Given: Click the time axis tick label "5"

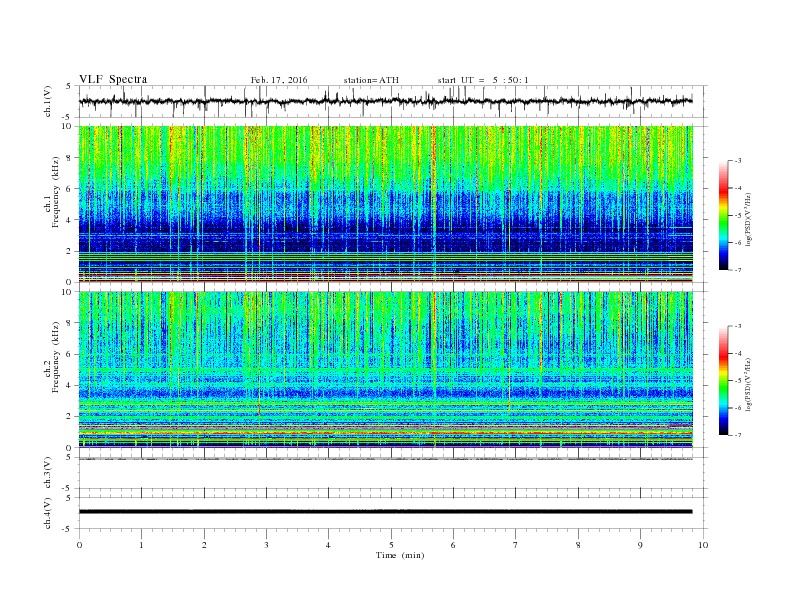Looking at the screenshot, I should [x=391, y=545].
